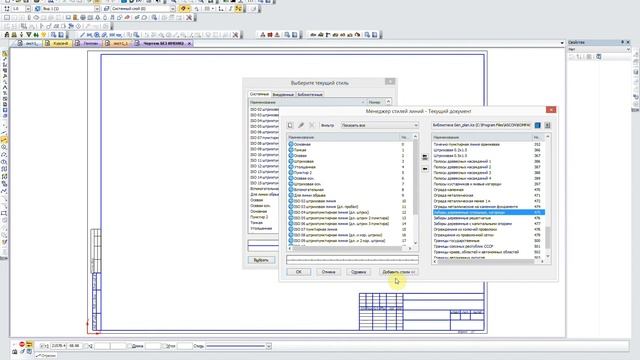Open the 'Системный слой' layer dropdown

point(173,9)
